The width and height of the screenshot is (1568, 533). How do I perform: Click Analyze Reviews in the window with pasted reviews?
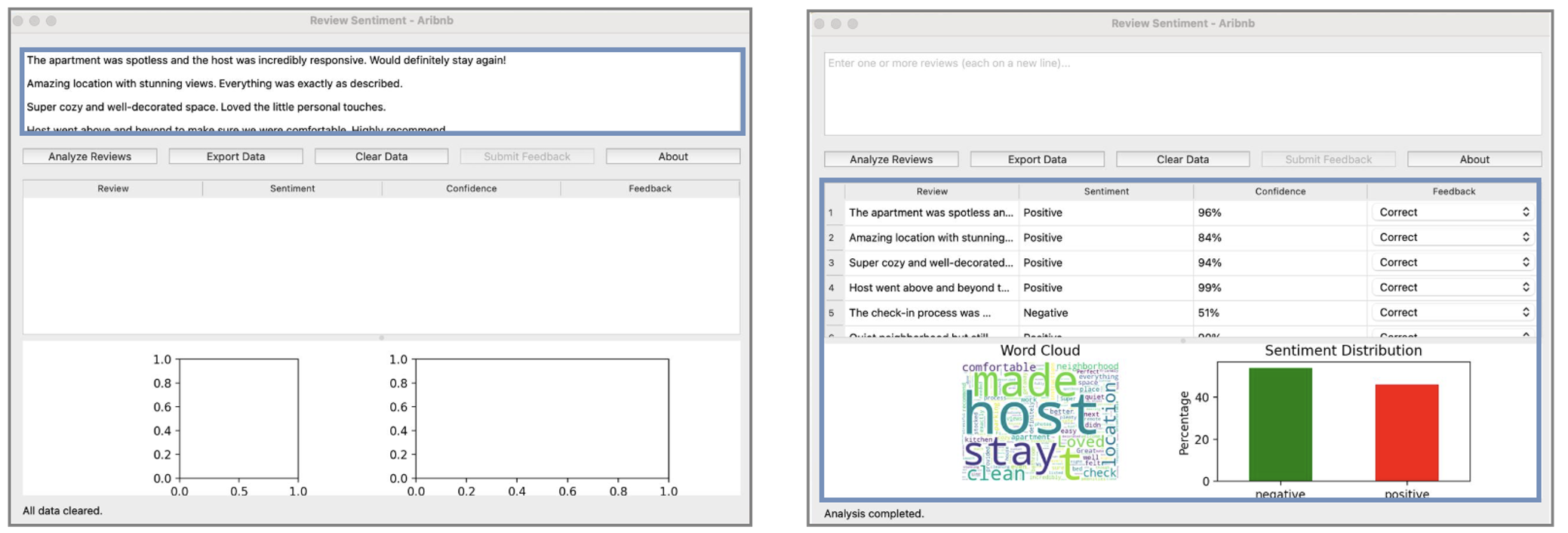pyautogui.click(x=90, y=156)
